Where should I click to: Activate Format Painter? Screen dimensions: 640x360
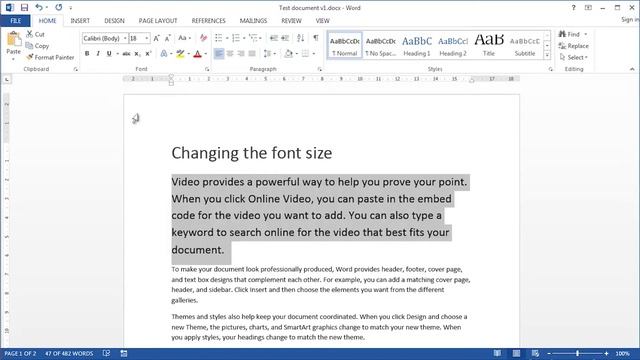pos(50,58)
